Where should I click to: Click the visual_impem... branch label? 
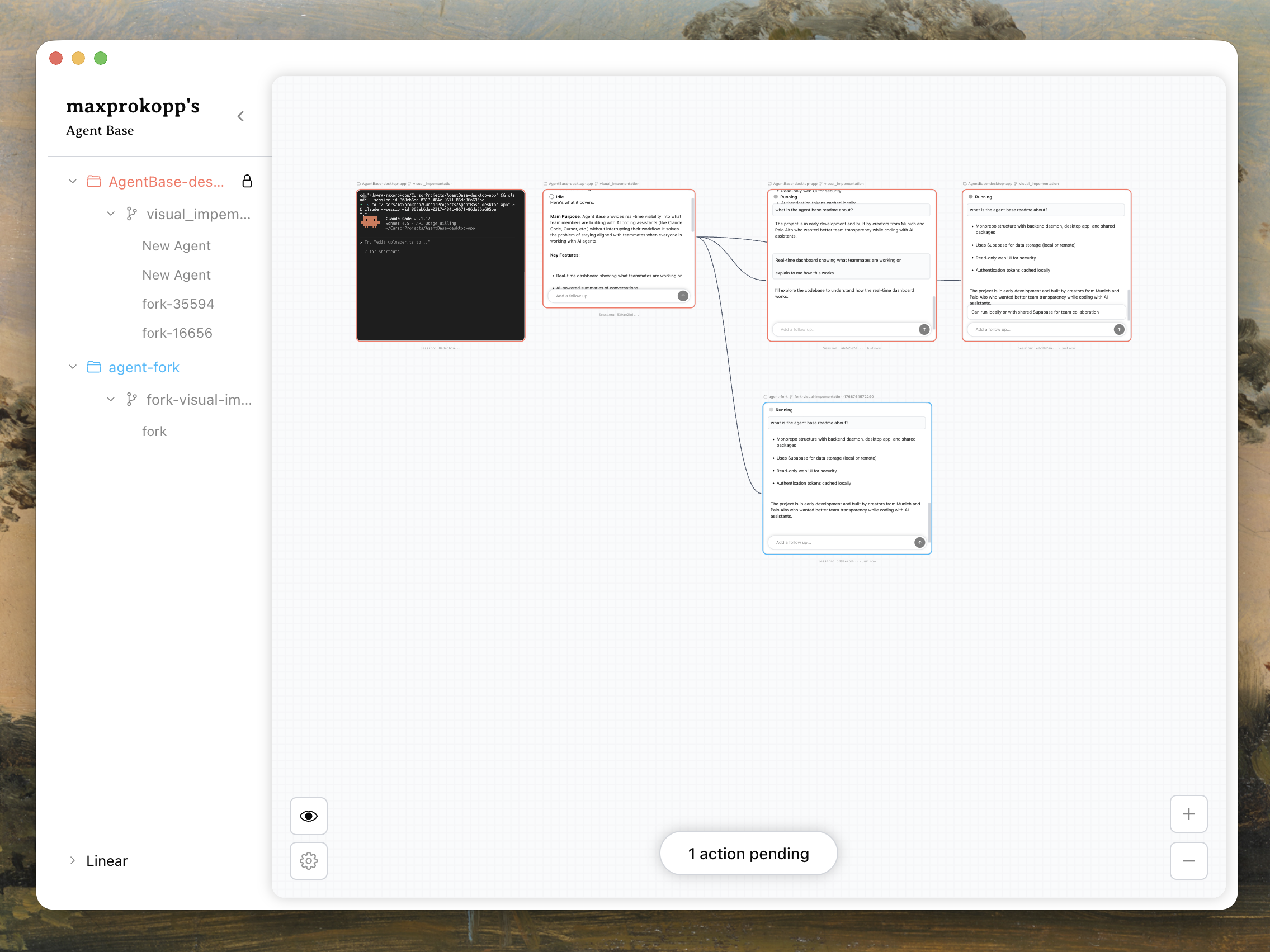click(x=199, y=215)
